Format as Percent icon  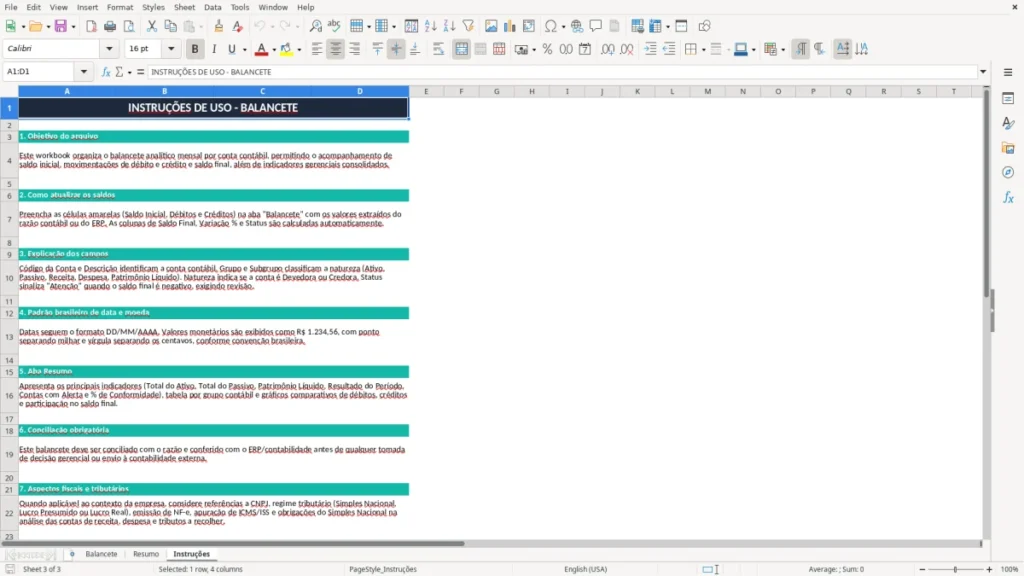tap(547, 49)
